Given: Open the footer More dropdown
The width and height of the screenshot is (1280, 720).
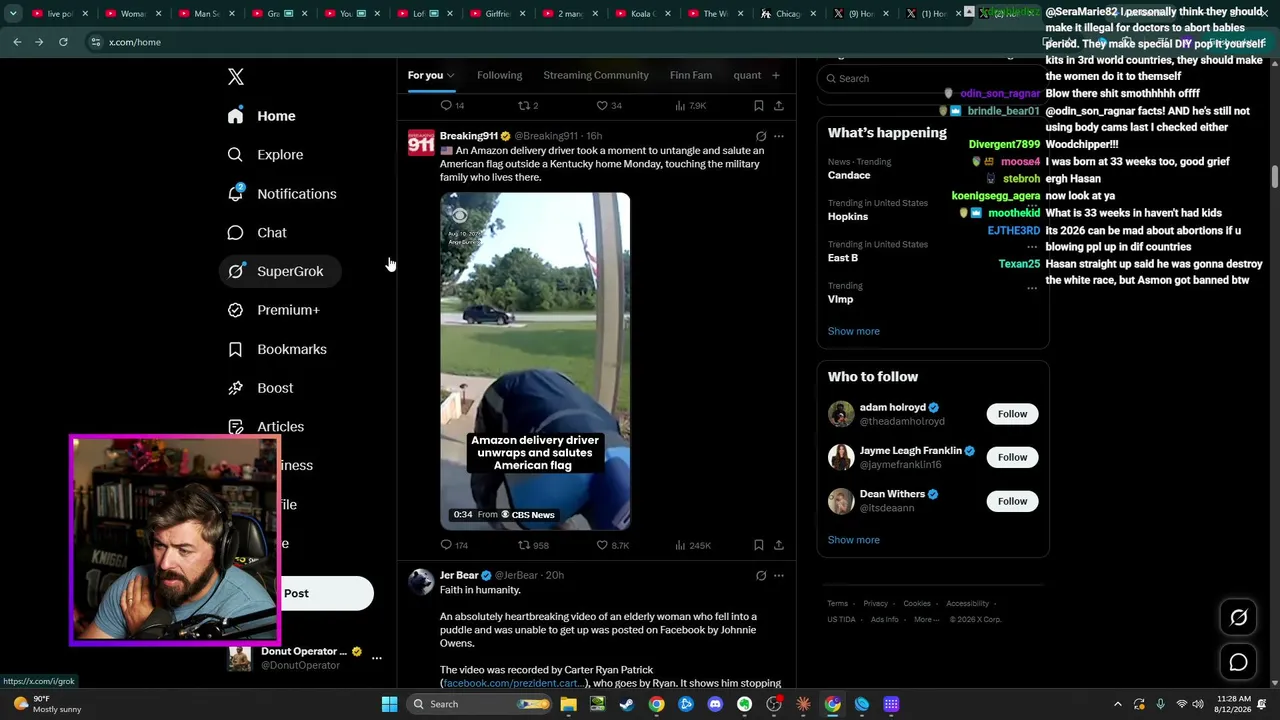Looking at the screenshot, I should click(927, 619).
